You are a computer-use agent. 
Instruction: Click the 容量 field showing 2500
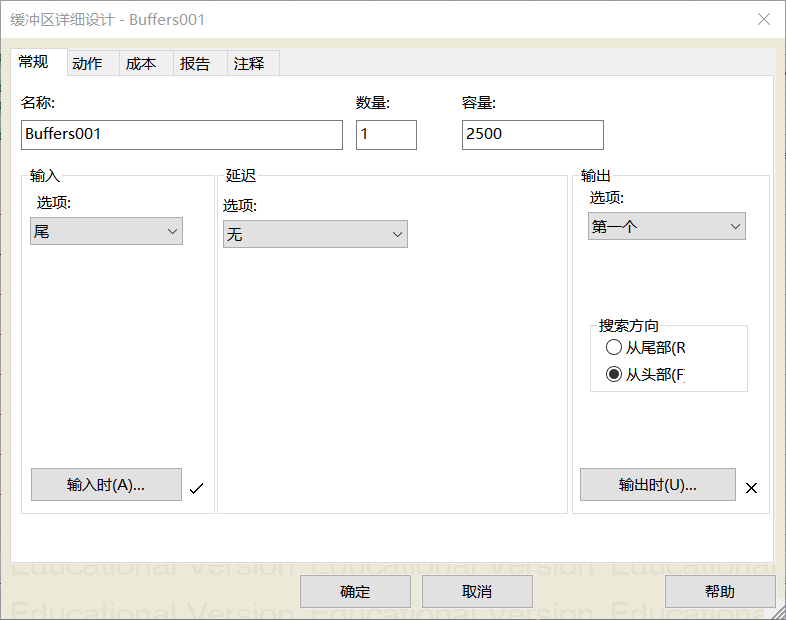pos(532,134)
